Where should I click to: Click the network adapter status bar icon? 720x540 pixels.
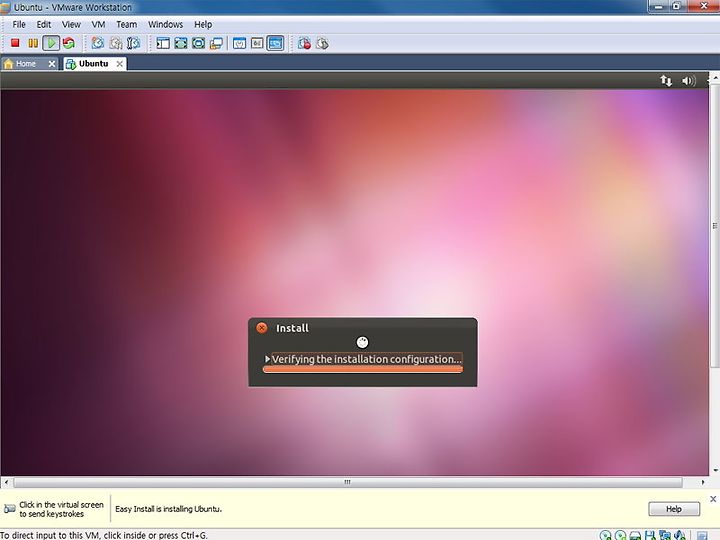click(664, 535)
